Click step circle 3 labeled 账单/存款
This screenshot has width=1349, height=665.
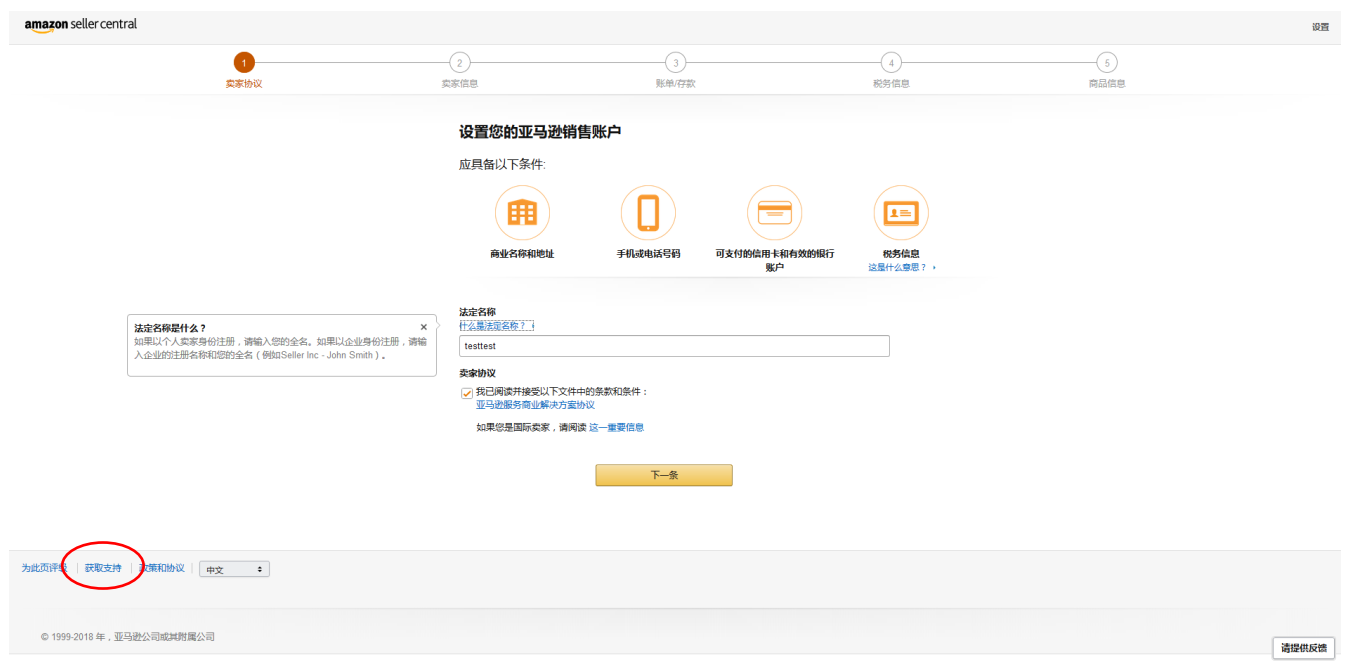[675, 62]
